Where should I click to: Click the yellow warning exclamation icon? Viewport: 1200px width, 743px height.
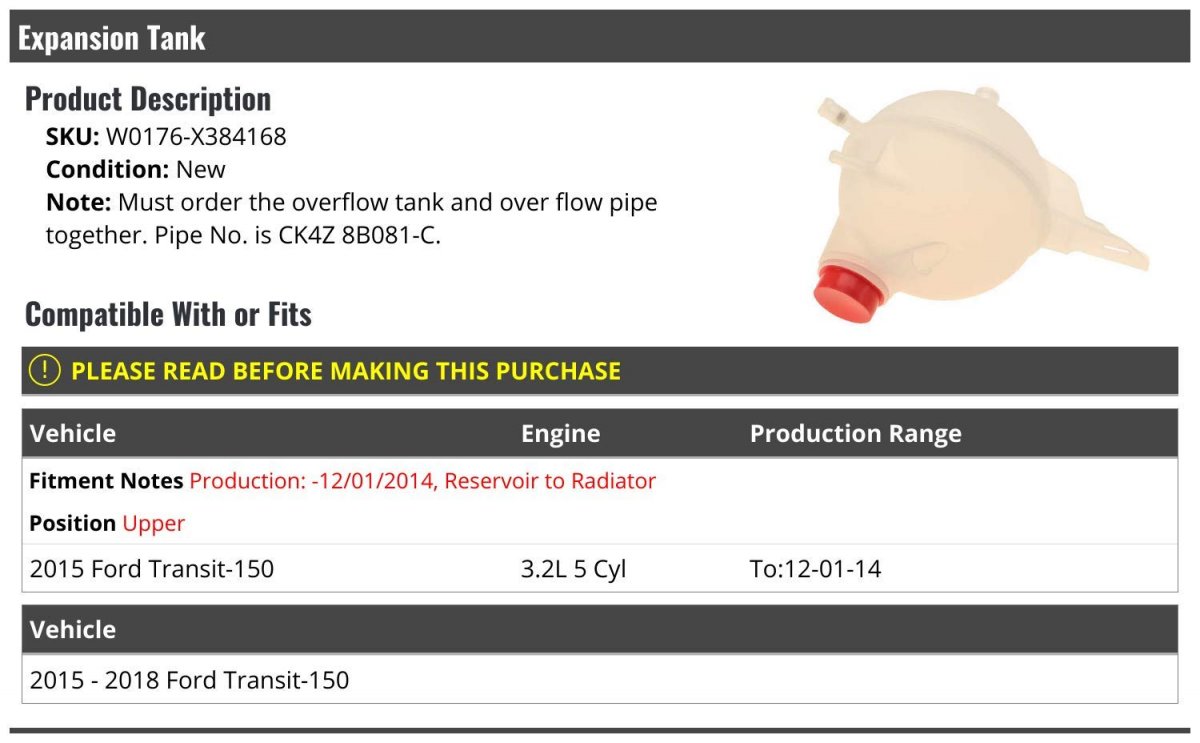(45, 371)
